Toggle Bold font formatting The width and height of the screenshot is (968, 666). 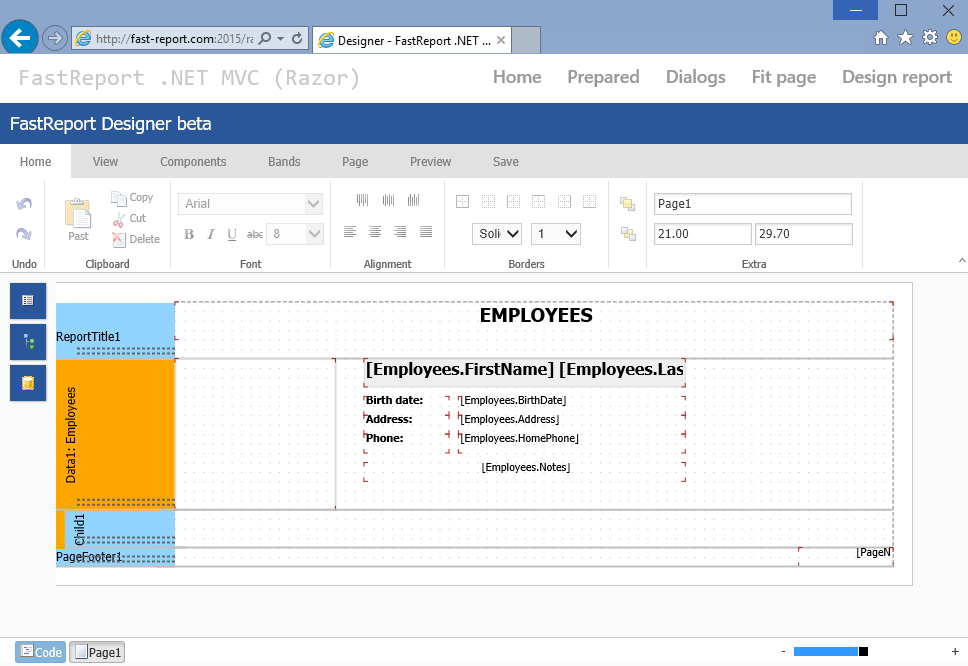[189, 235]
